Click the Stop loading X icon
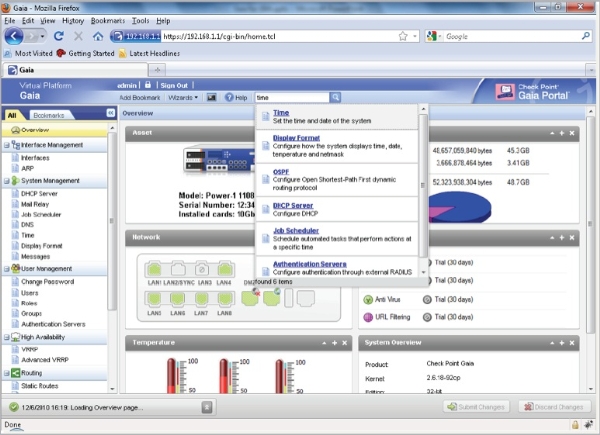The height and width of the screenshot is (435, 600). tap(78, 36)
